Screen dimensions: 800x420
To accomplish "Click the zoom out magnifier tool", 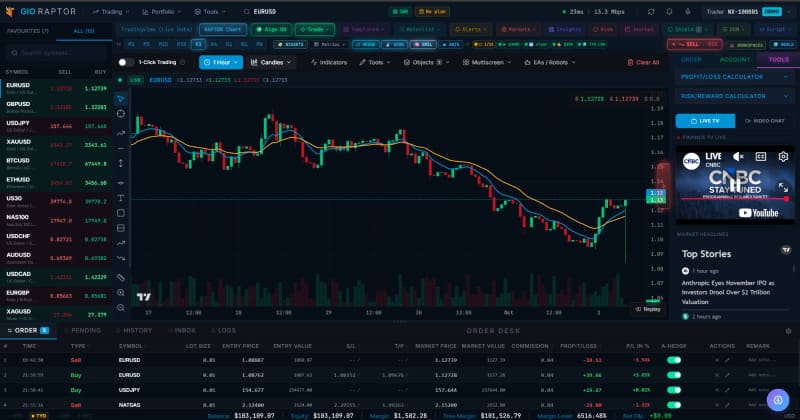I will [121, 307].
